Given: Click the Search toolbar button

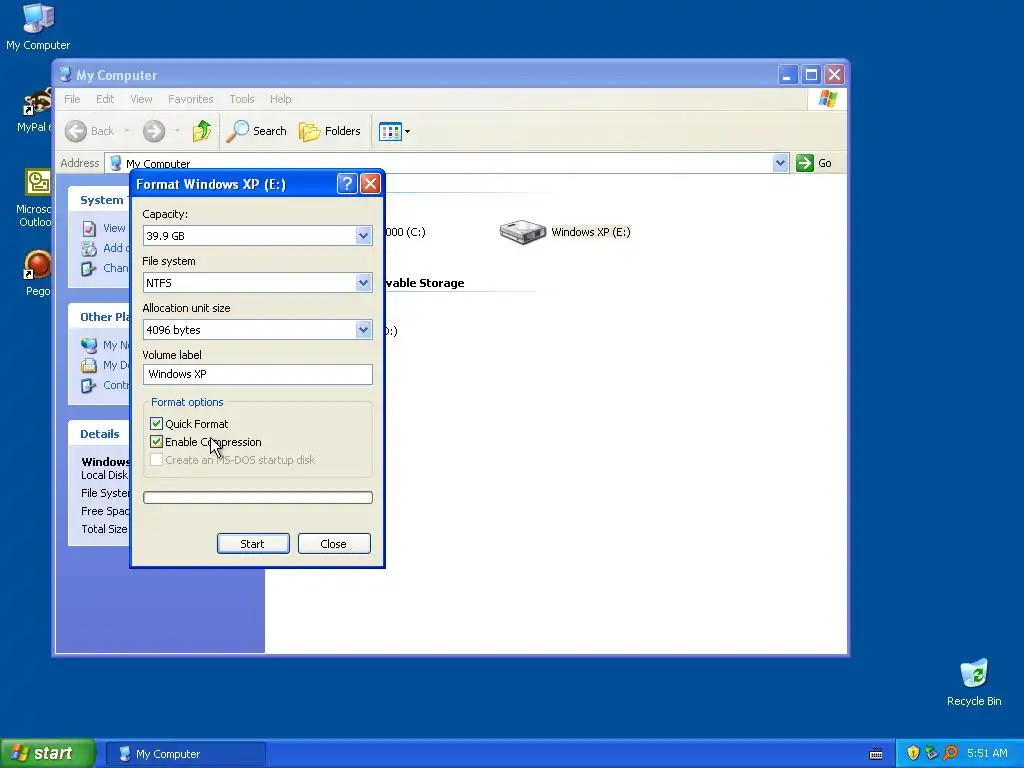Looking at the screenshot, I should [257, 131].
